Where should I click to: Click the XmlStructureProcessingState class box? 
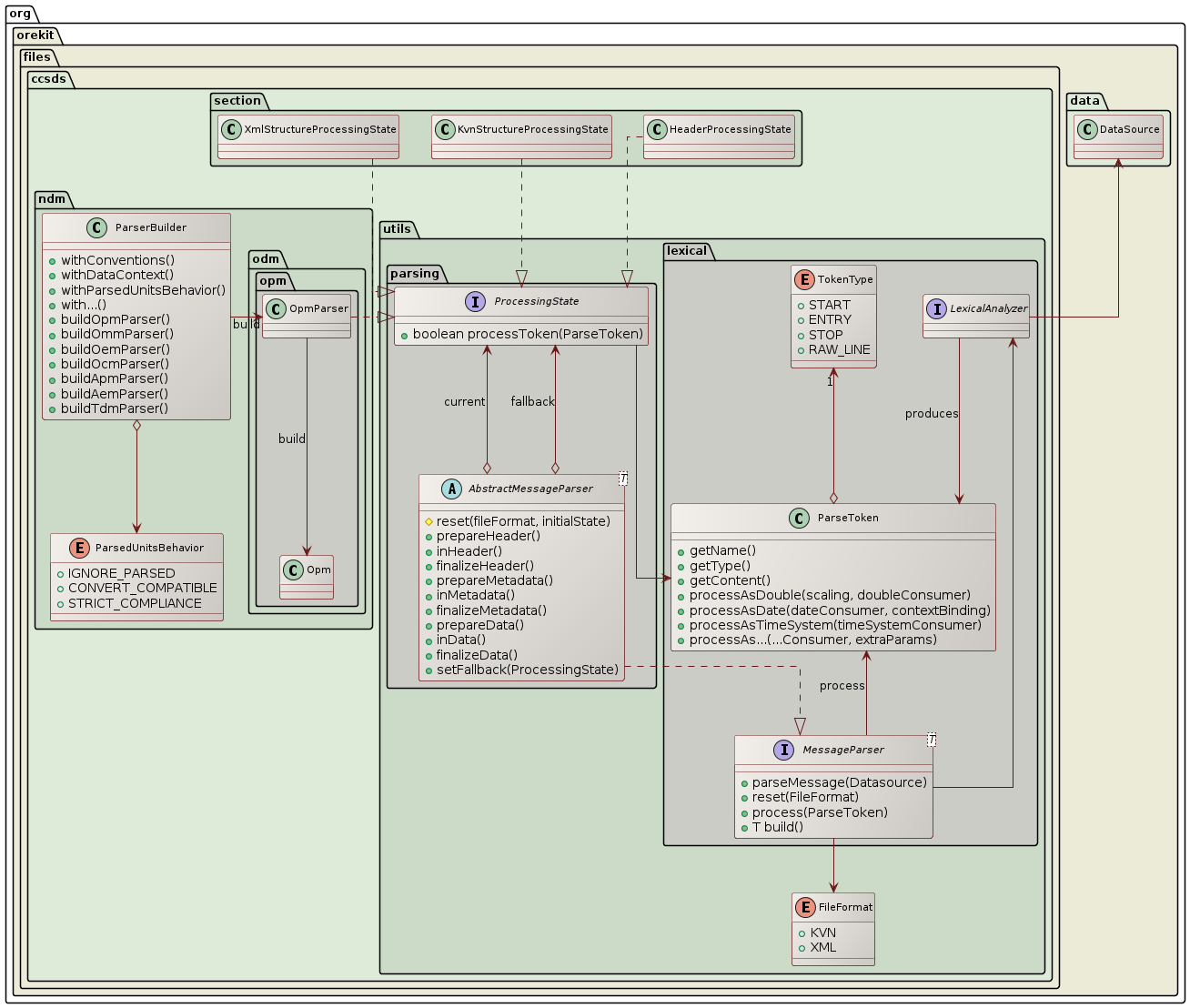click(x=308, y=136)
